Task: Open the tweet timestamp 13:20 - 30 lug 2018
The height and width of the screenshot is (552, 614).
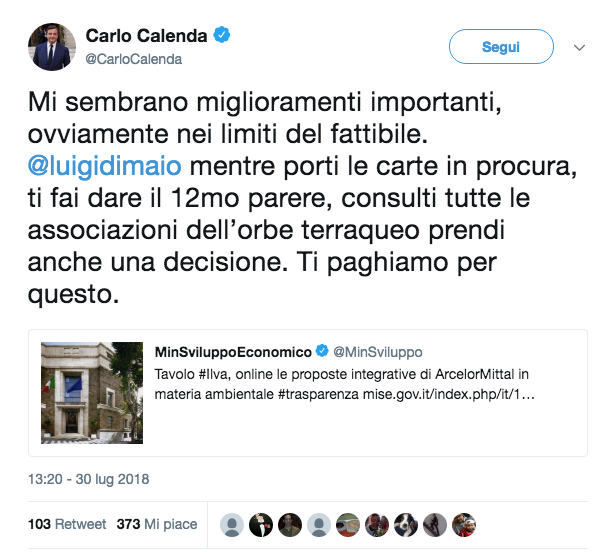Action: (x=88, y=479)
